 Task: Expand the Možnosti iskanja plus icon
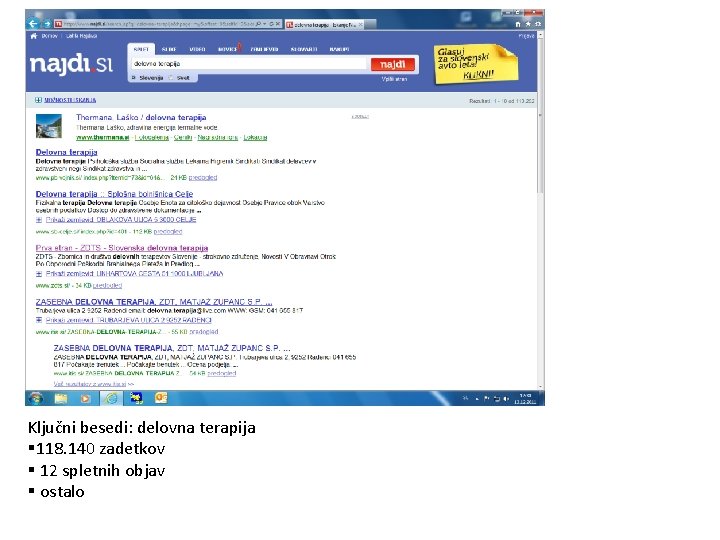coord(39,100)
